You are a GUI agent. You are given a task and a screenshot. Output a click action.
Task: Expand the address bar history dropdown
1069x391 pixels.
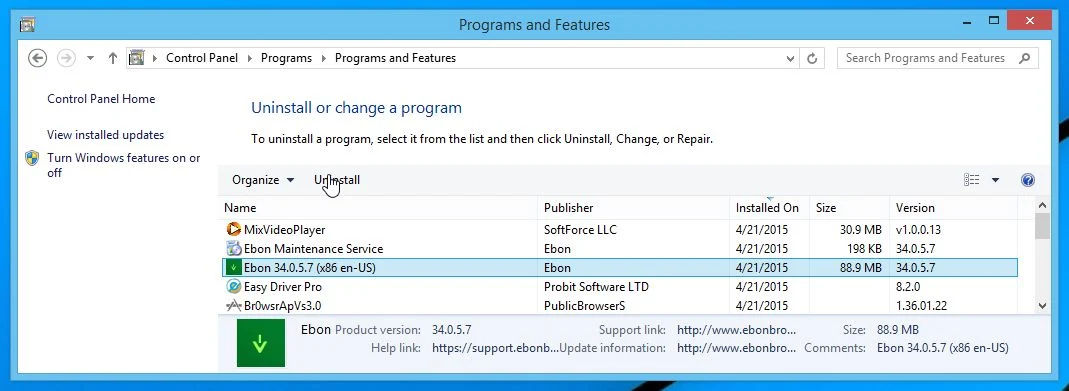(790, 59)
